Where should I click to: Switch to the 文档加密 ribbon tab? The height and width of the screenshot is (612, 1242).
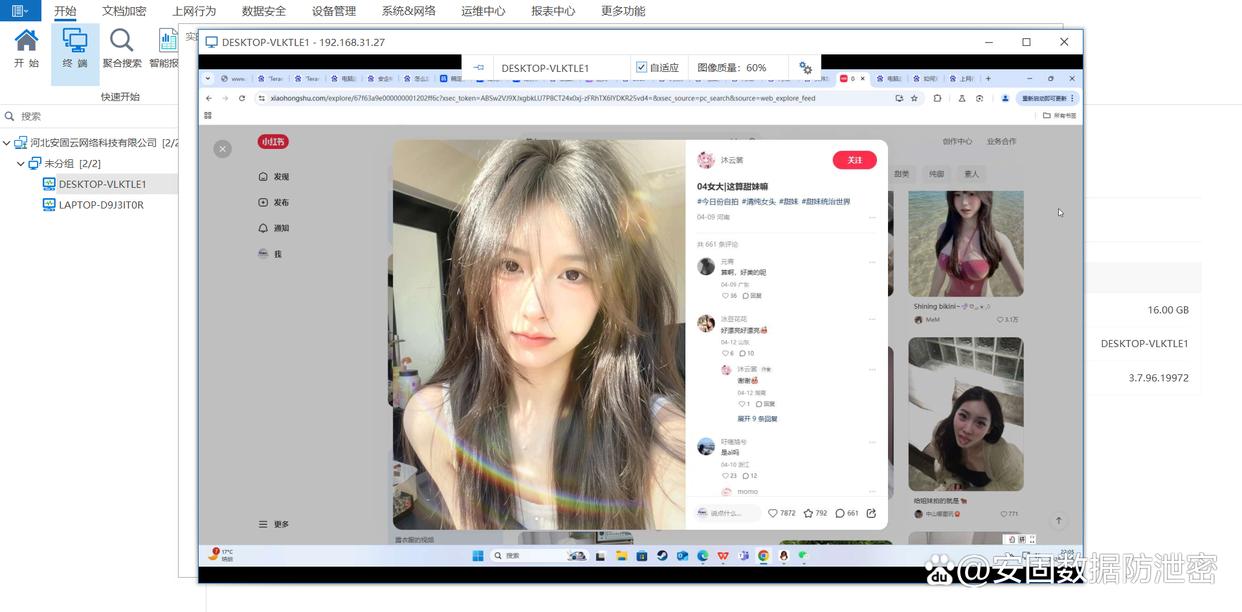click(124, 11)
